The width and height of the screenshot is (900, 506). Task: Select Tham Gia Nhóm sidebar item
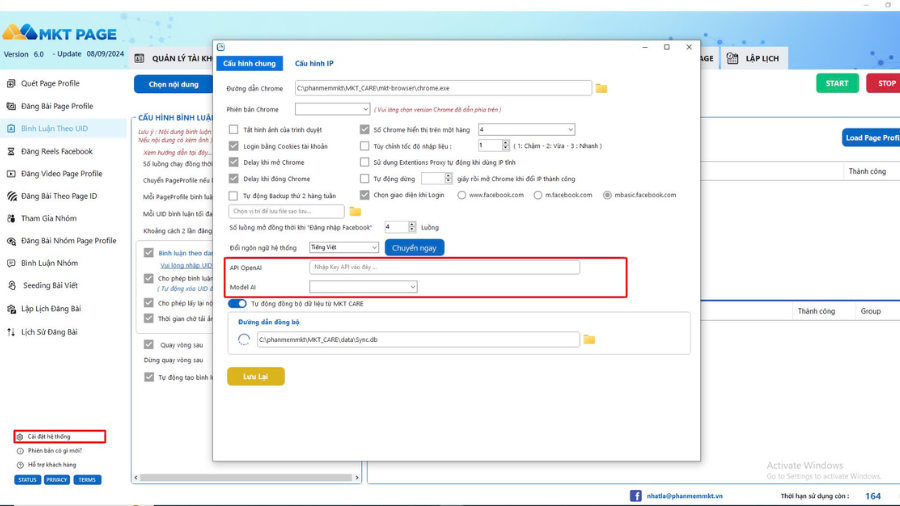coord(50,218)
